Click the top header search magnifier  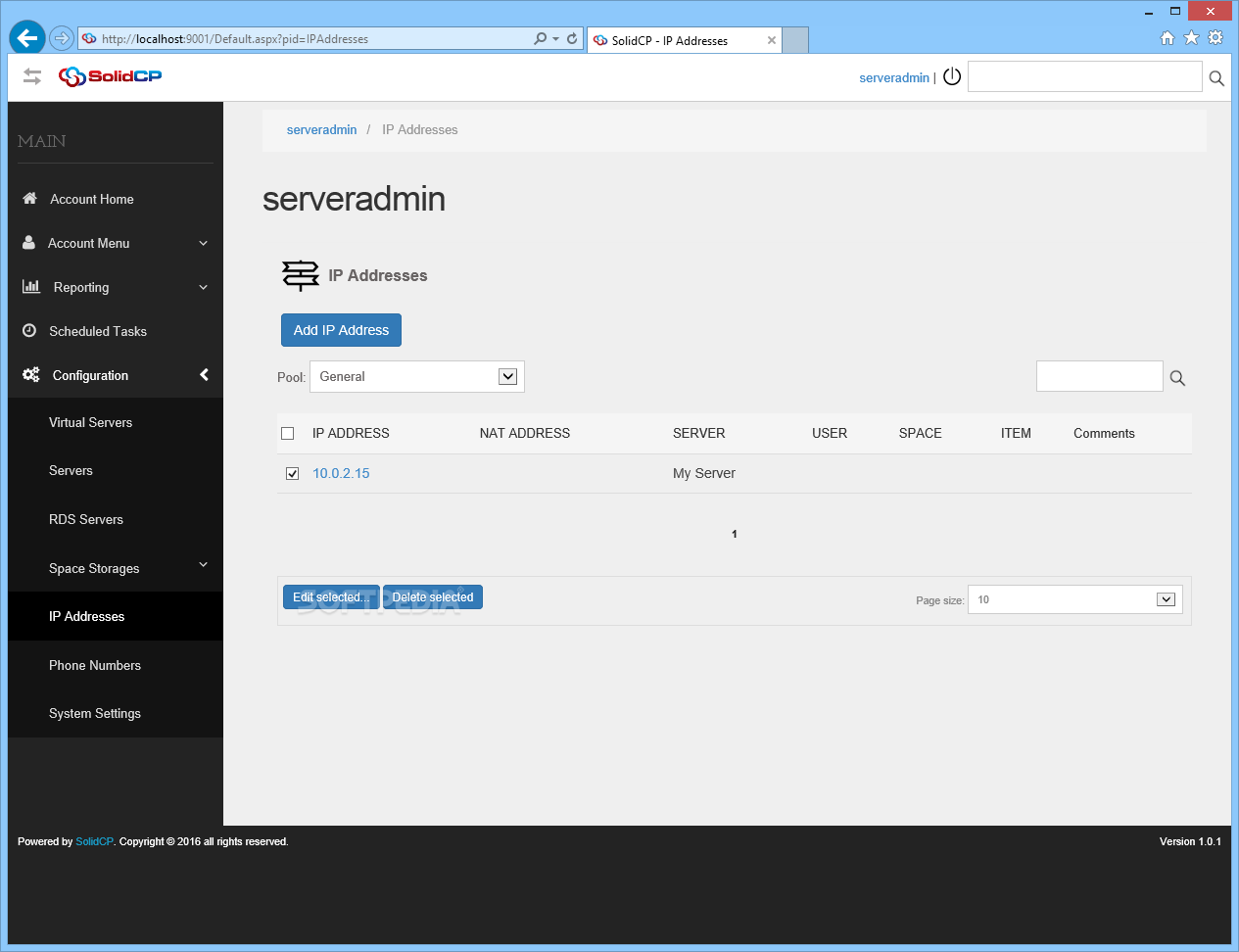(1216, 78)
